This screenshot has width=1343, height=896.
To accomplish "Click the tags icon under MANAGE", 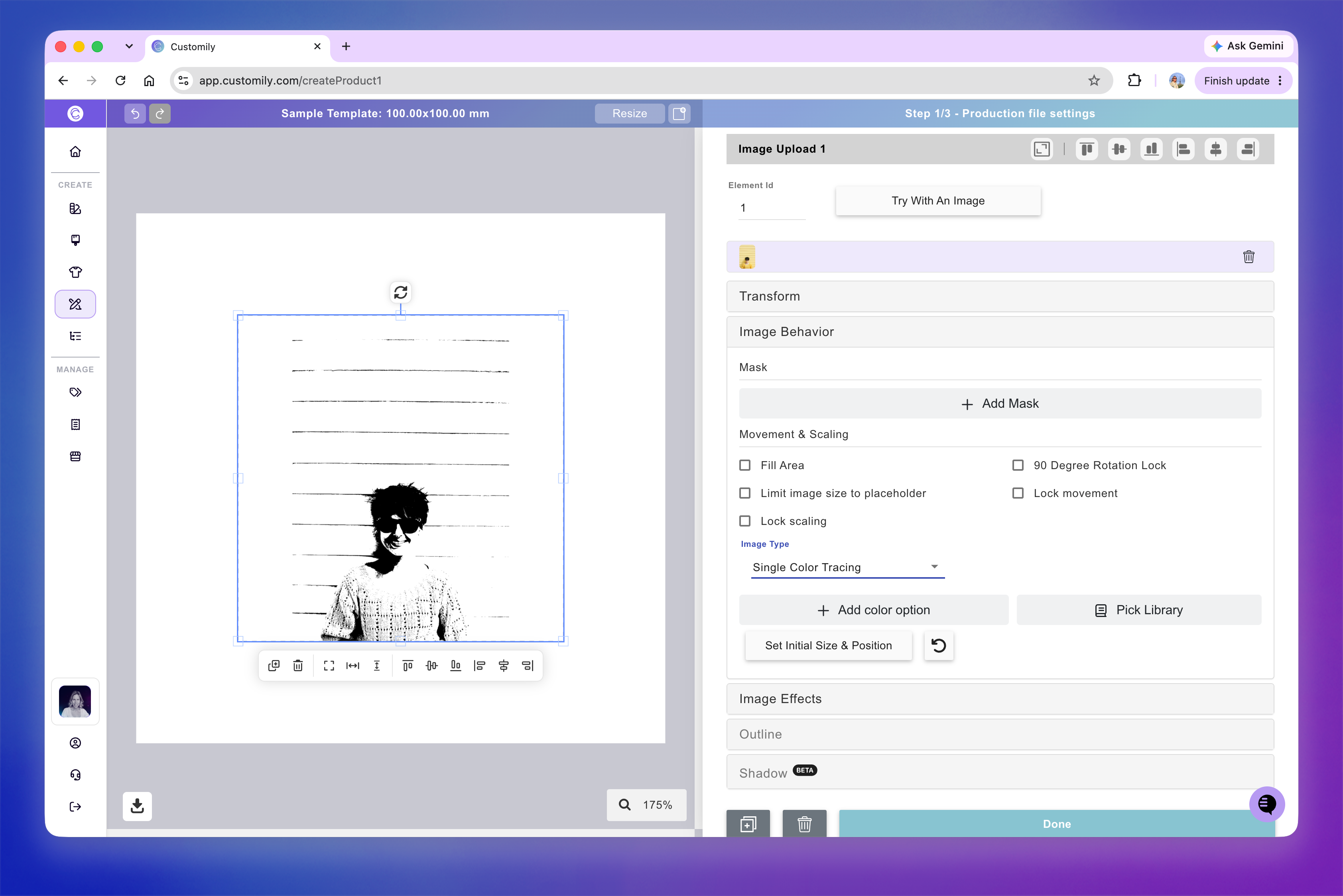I will tap(75, 393).
